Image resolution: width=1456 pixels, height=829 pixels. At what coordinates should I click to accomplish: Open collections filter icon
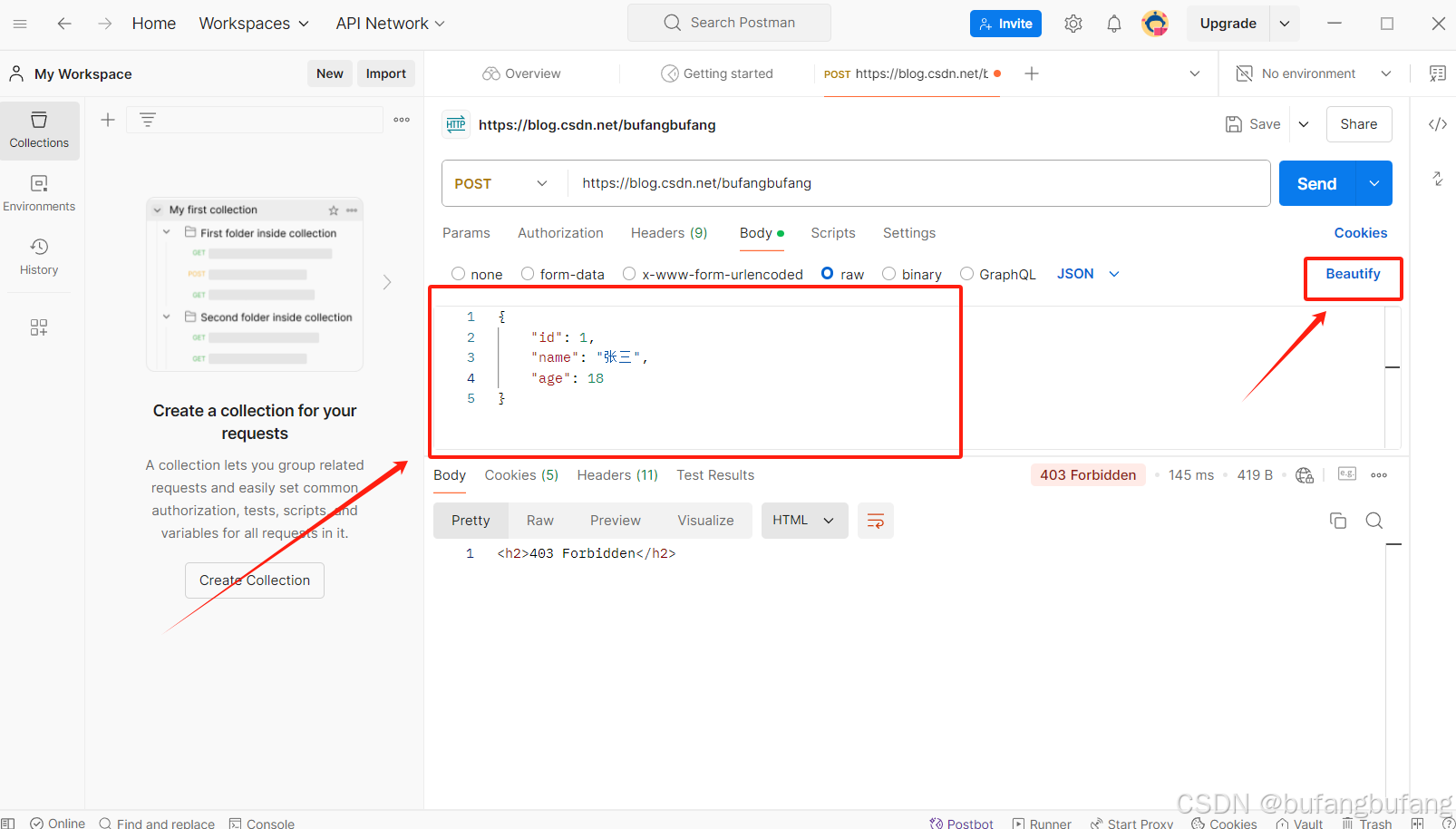(x=148, y=120)
